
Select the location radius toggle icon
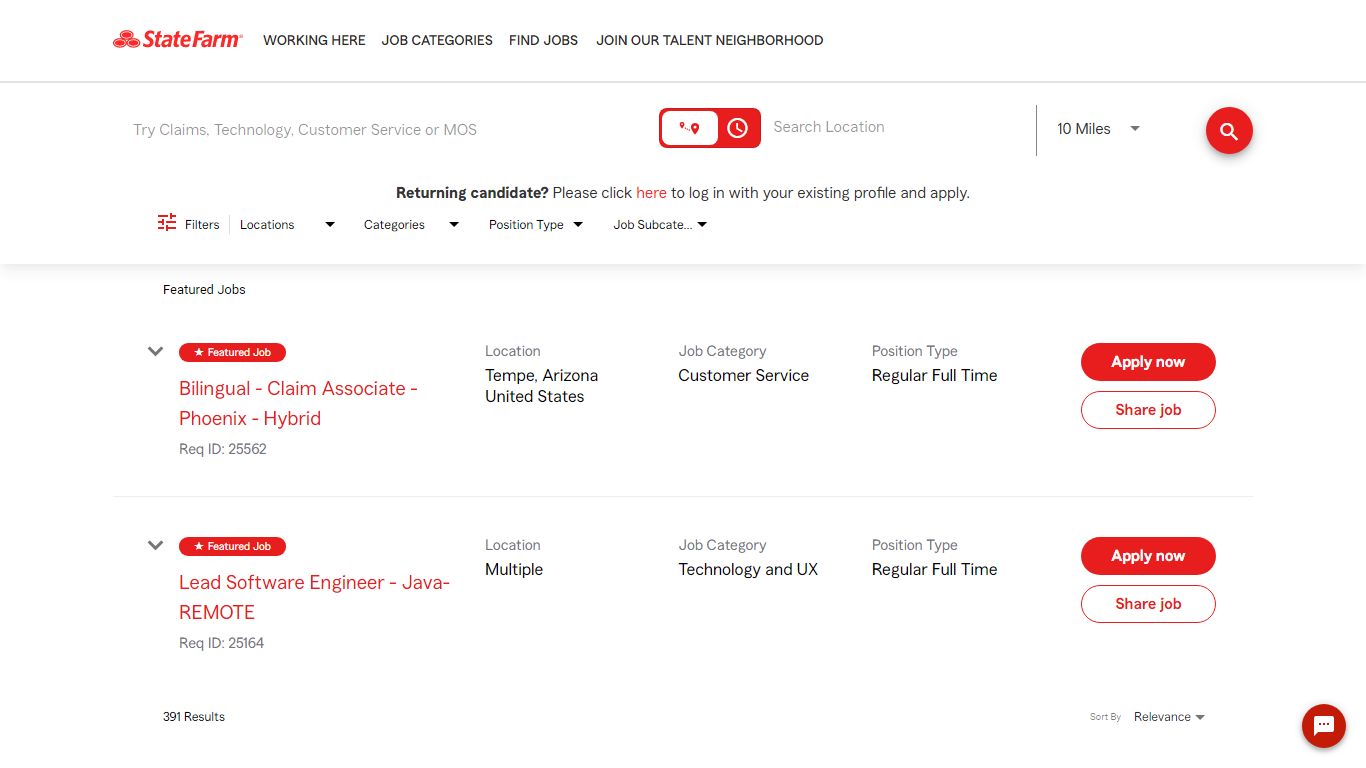point(689,128)
